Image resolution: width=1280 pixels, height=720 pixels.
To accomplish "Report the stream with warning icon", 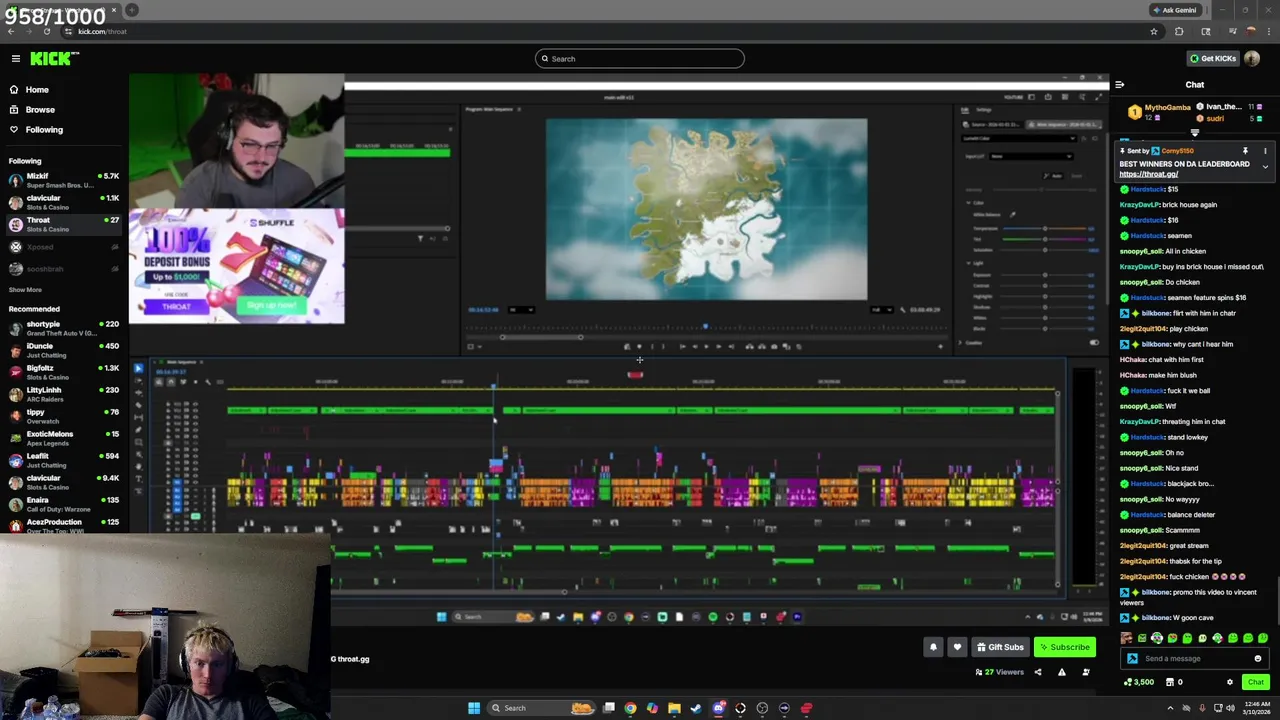I will point(1061,672).
